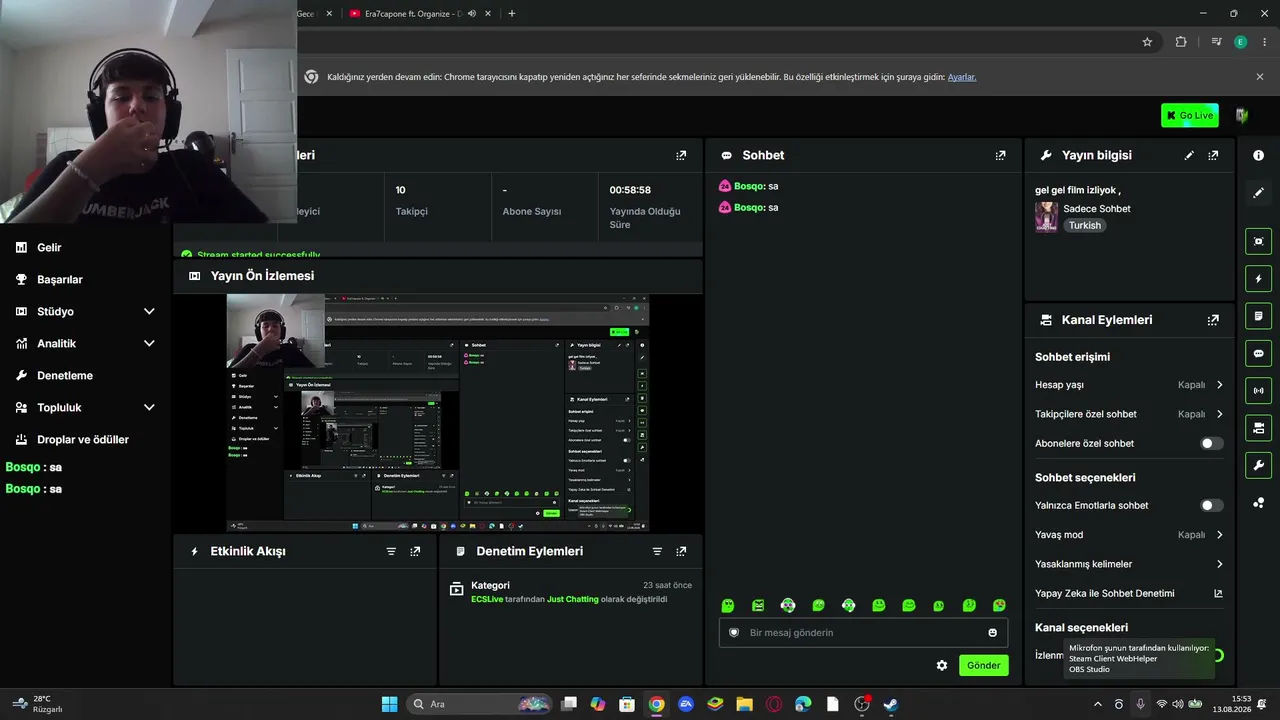Send the chat message with Gönder
Viewport: 1280px width, 720px height.
(984, 665)
